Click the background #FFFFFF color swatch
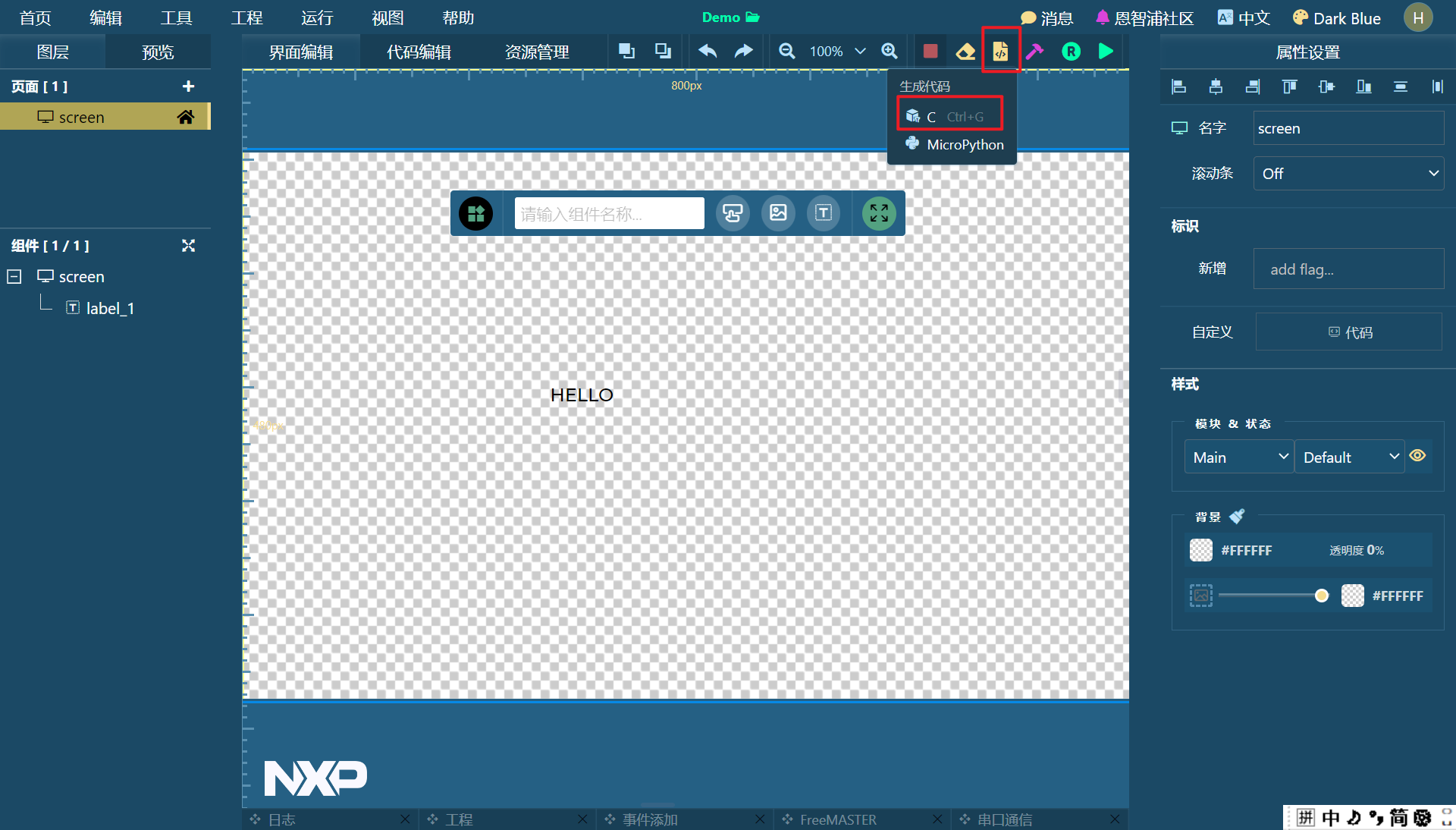This screenshot has width=1456, height=830. [x=1201, y=550]
